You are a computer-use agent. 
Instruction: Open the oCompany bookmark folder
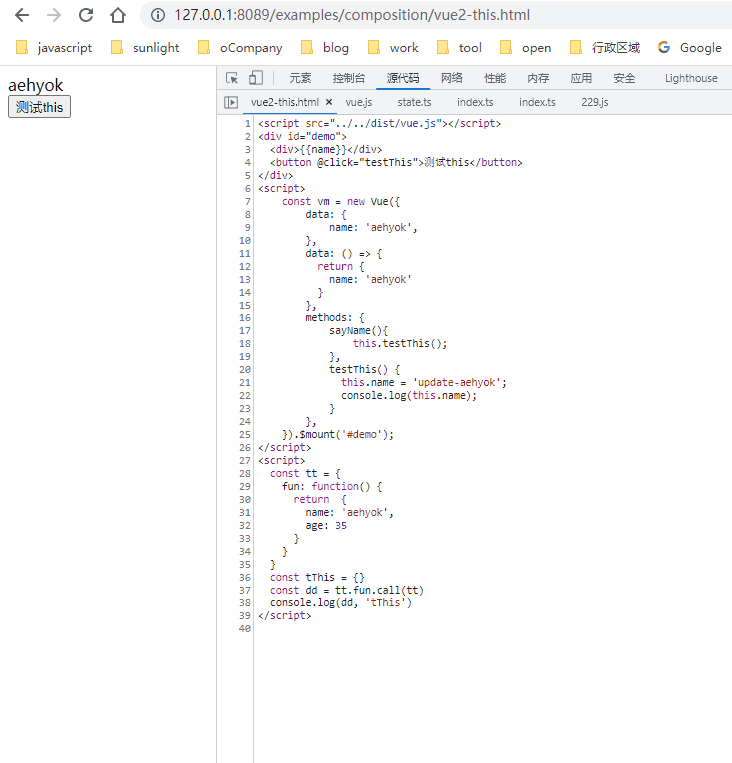point(240,48)
